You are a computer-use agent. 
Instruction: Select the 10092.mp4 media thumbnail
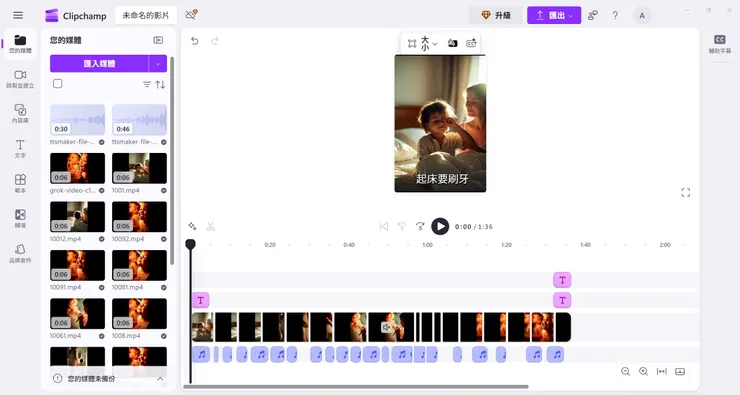click(139, 217)
